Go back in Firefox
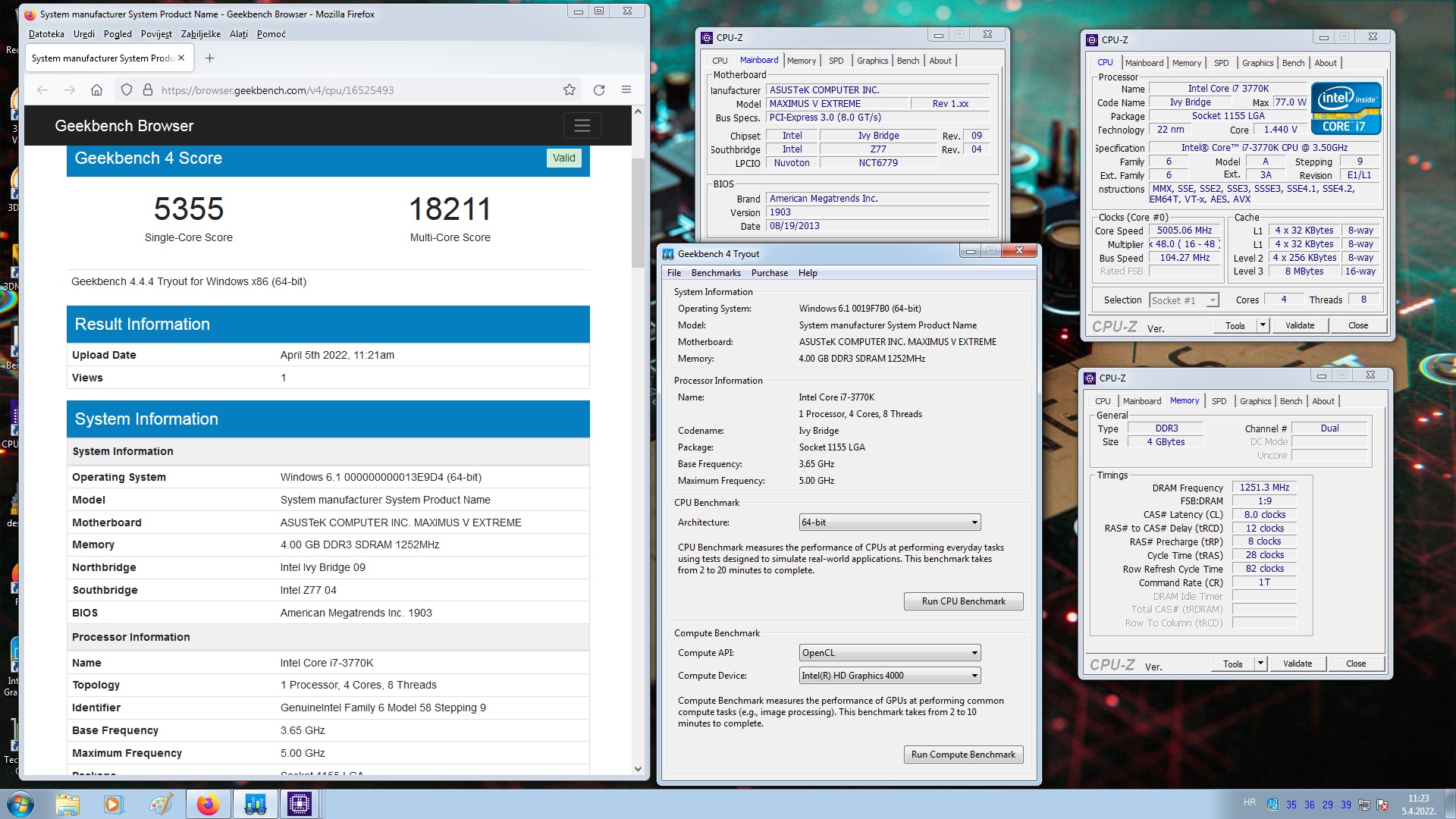This screenshot has width=1456, height=819. (42, 89)
